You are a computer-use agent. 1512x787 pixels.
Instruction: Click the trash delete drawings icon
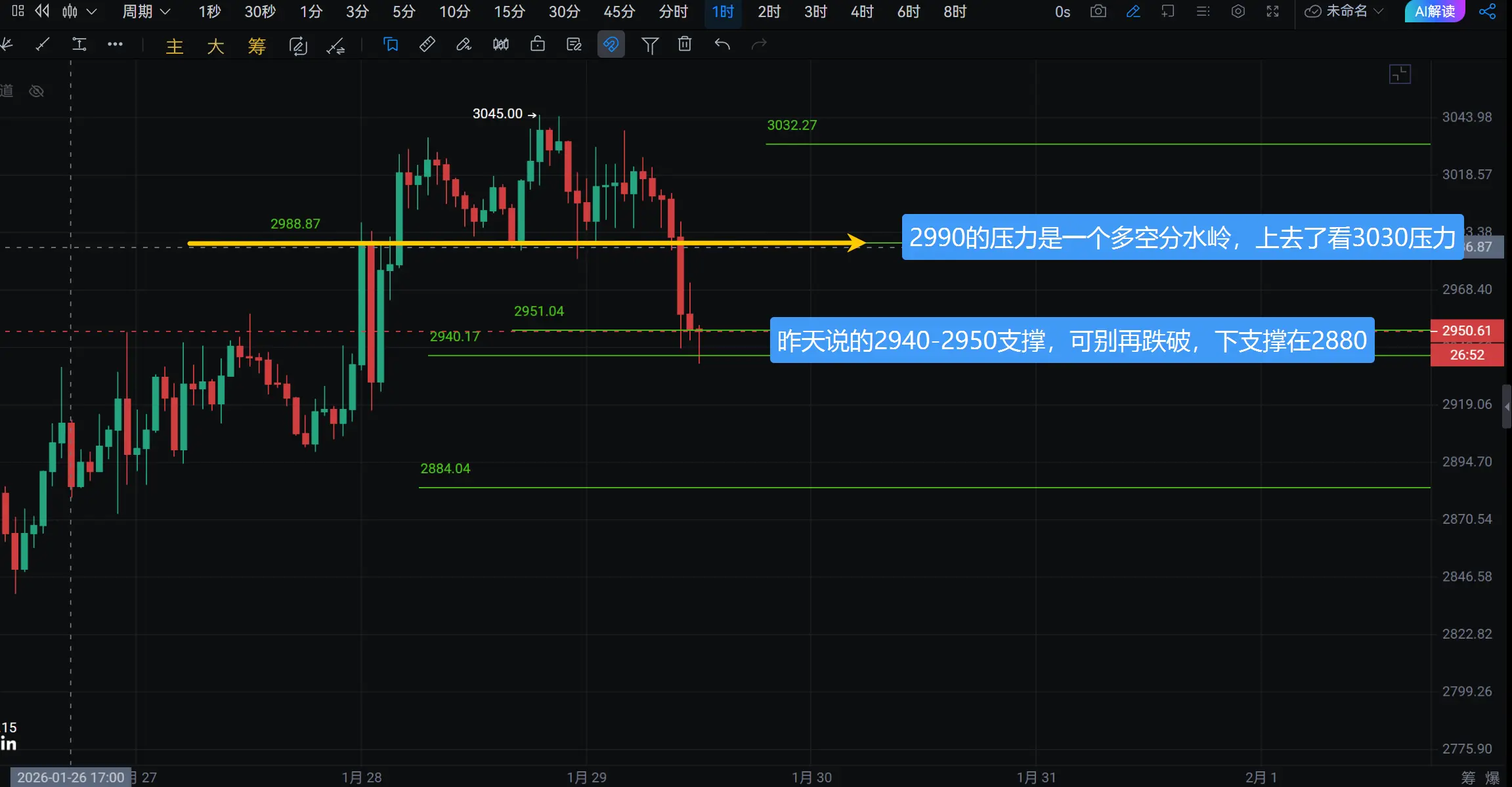coord(685,44)
